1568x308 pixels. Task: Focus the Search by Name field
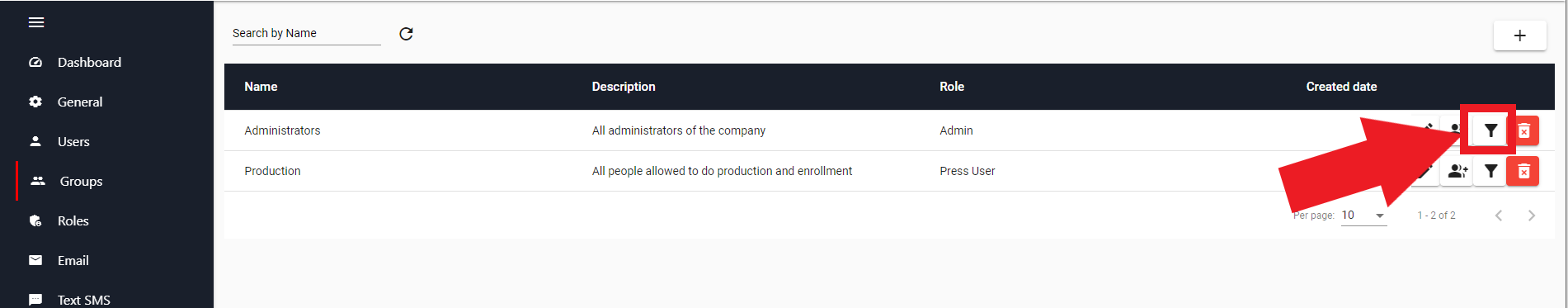307,34
